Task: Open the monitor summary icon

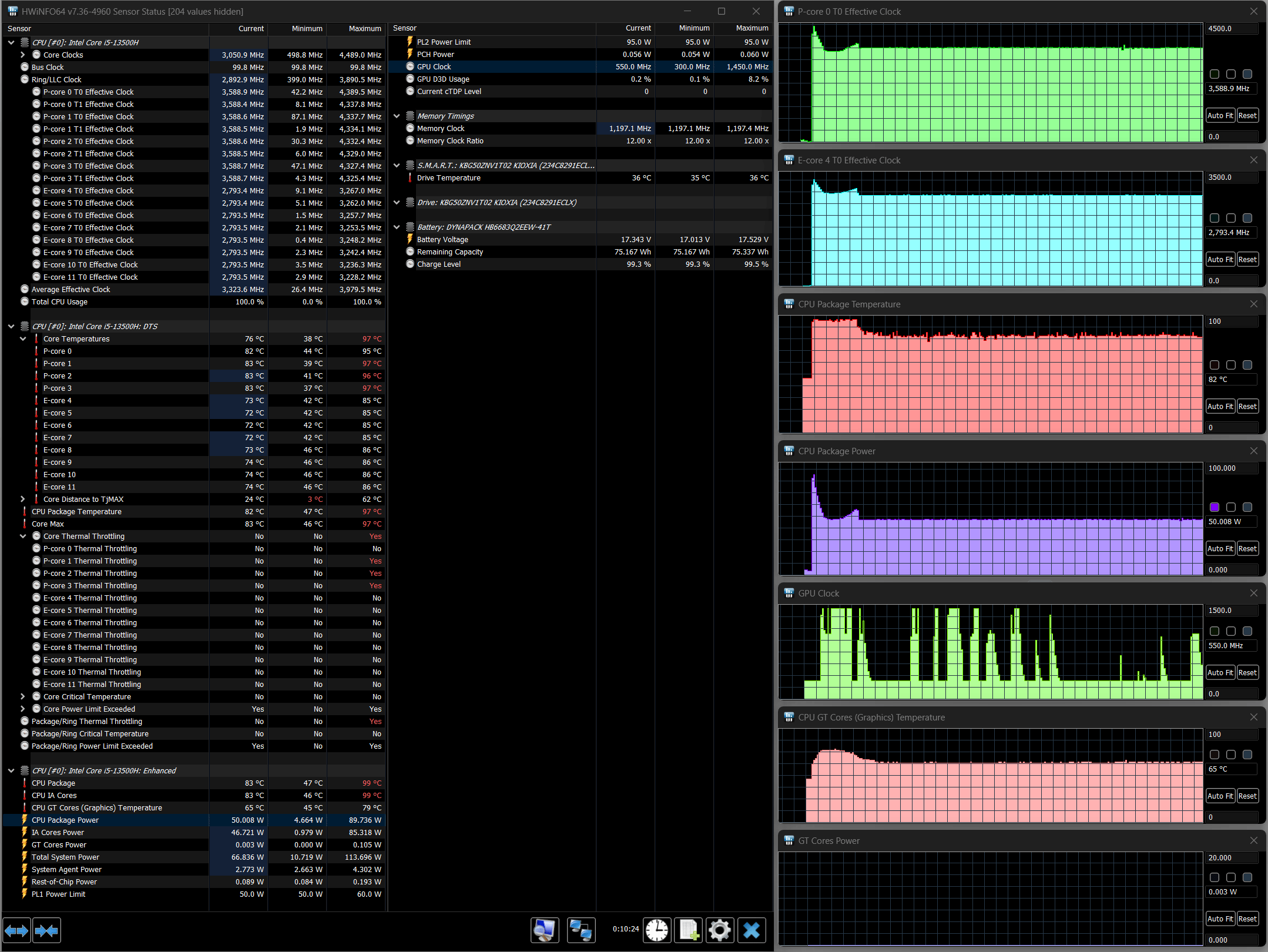Action: [x=545, y=930]
